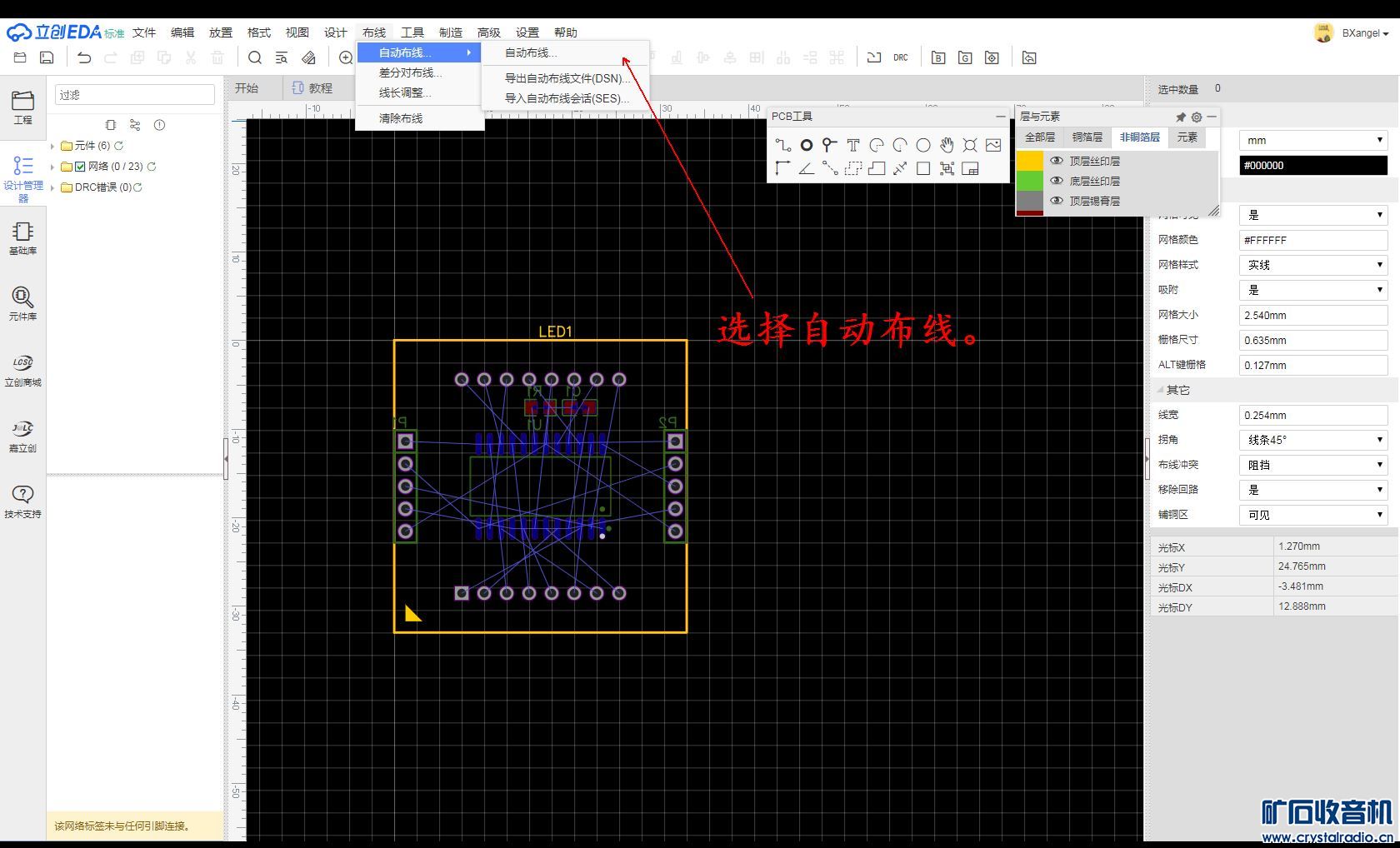The image size is (1400, 848).
Task: Click the undo arrow in toolbar
Action: click(84, 57)
